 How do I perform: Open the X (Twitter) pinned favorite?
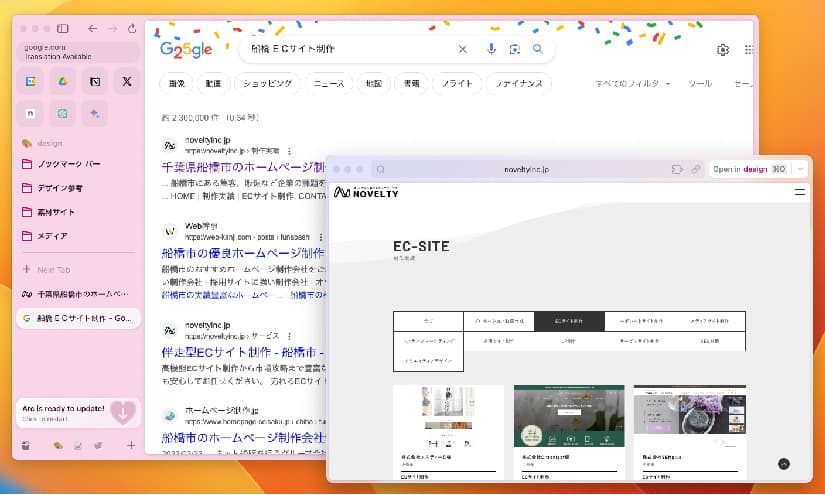(x=126, y=80)
